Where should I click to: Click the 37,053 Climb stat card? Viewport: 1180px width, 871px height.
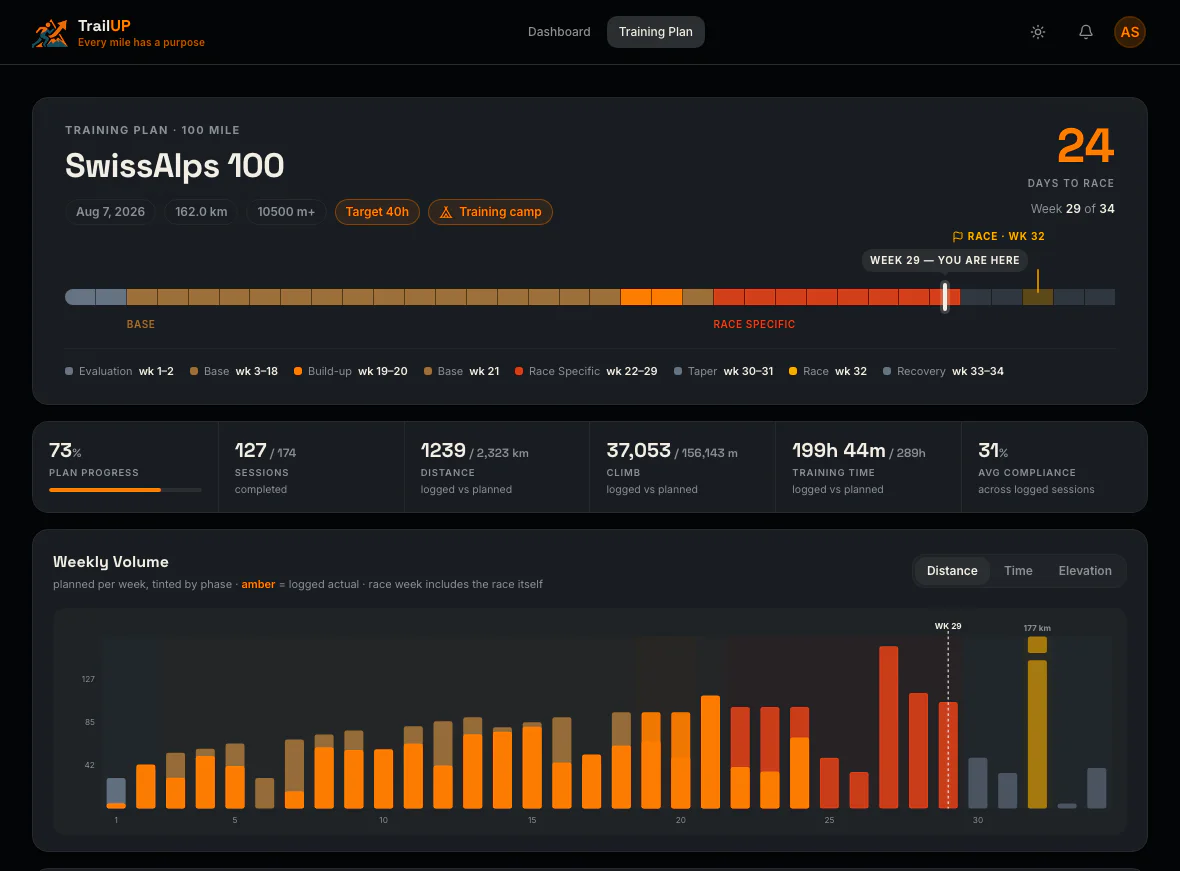point(683,467)
